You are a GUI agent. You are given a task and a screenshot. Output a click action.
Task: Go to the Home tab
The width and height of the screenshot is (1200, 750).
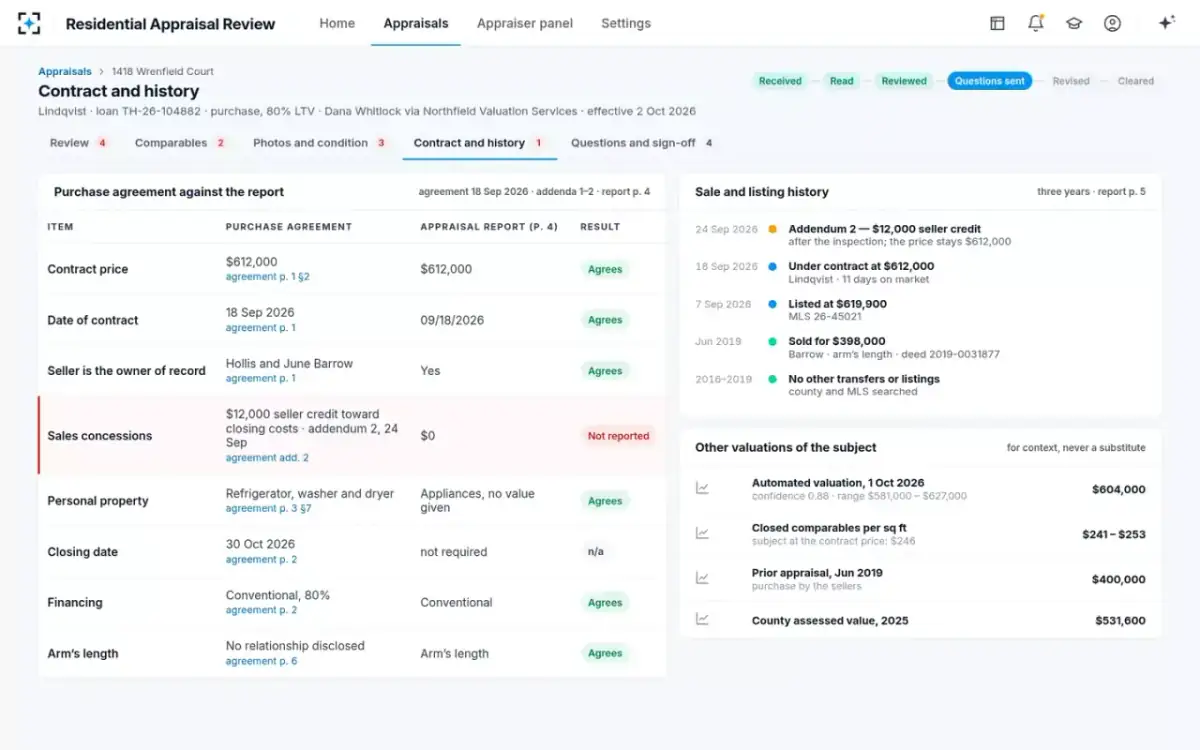[337, 23]
